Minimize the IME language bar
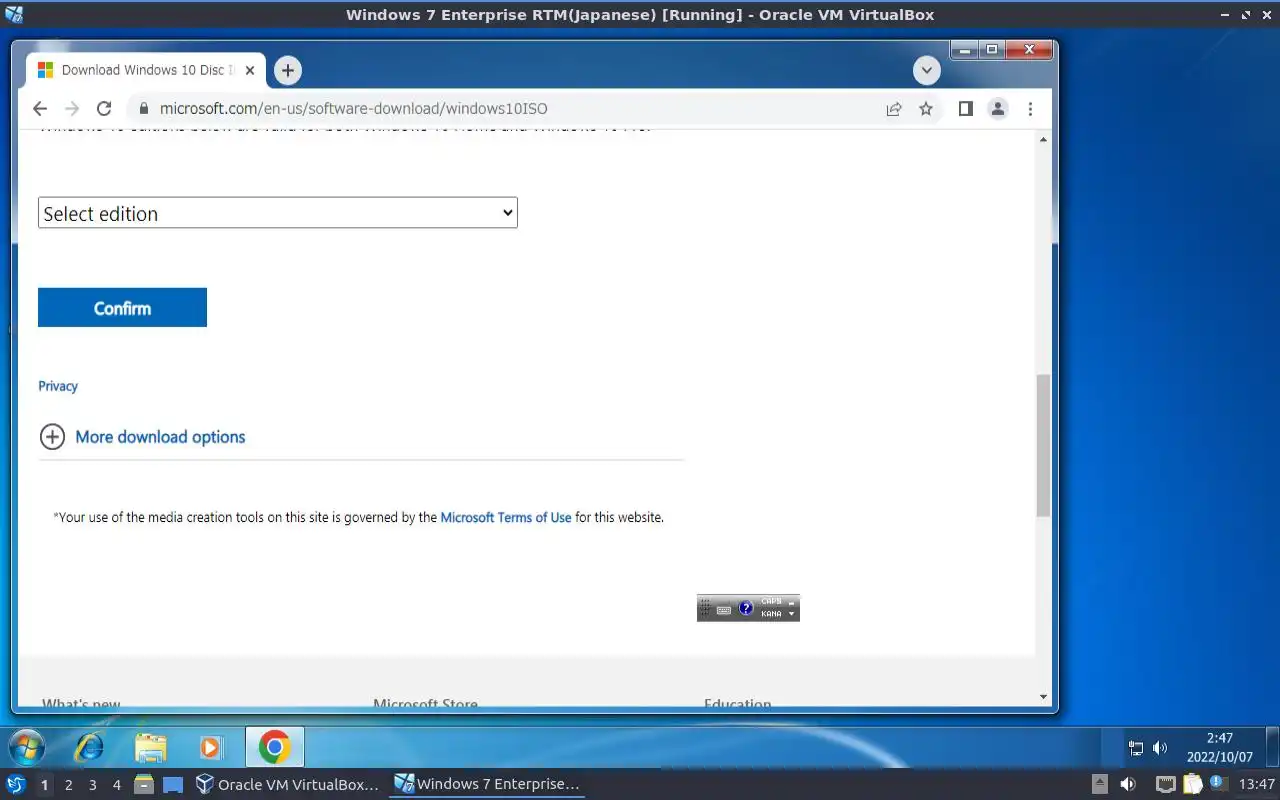This screenshot has height=800, width=1280. pos(792,602)
